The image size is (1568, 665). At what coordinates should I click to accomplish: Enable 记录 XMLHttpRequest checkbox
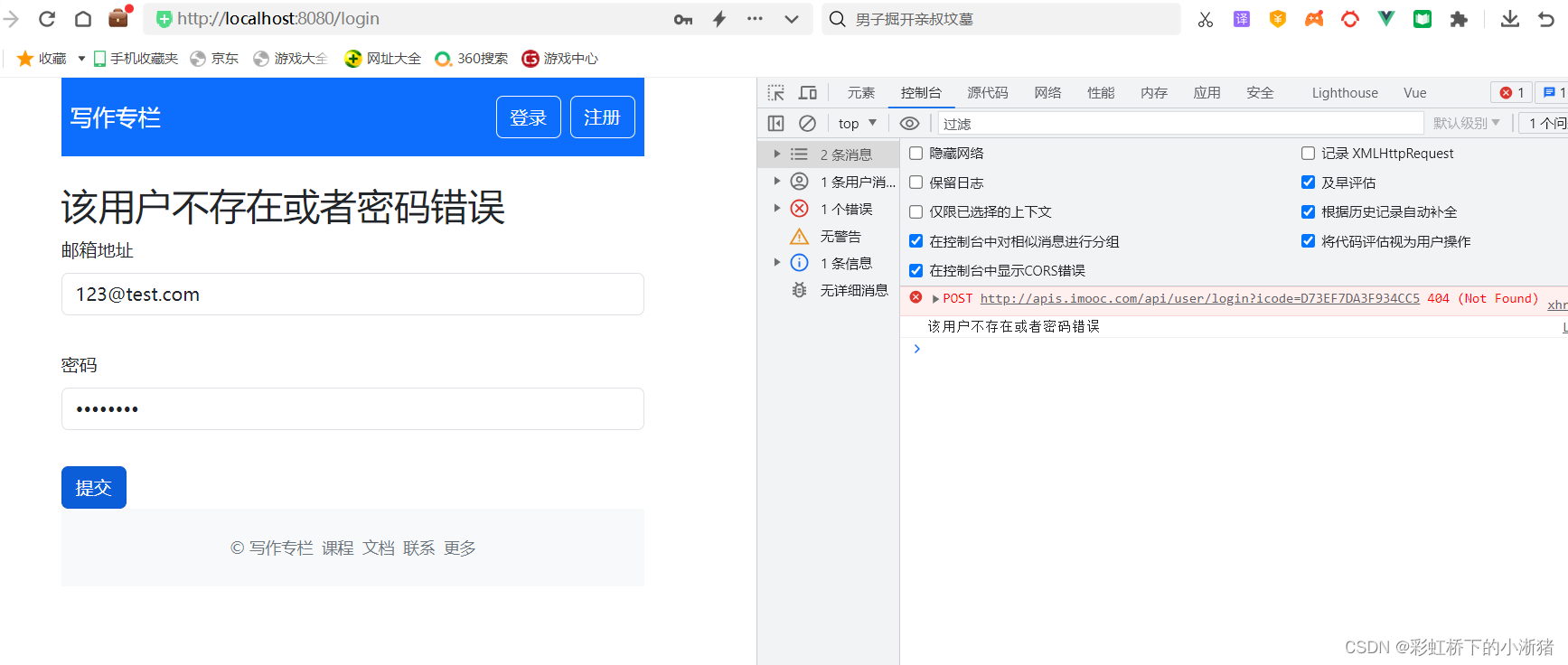(1309, 154)
